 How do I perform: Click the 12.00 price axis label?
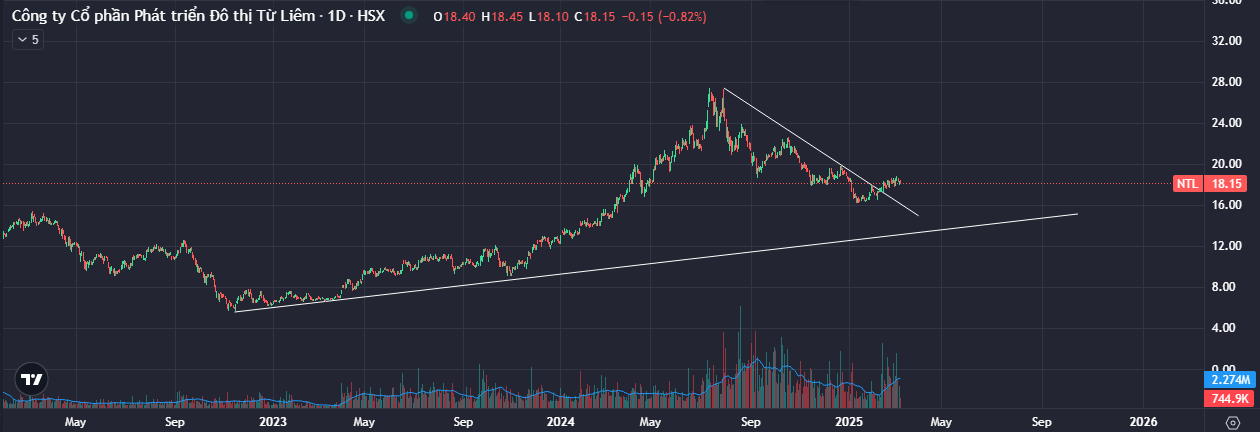pyautogui.click(x=1226, y=246)
